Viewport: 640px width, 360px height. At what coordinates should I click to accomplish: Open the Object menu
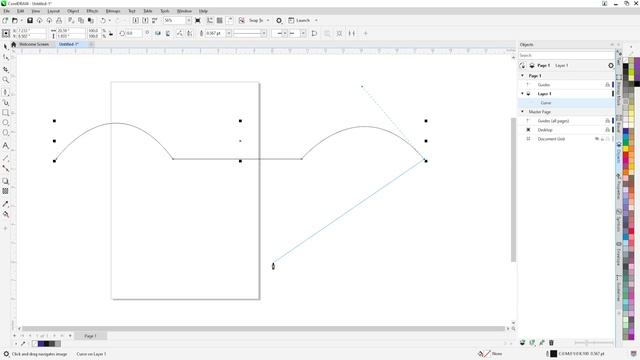click(73, 11)
